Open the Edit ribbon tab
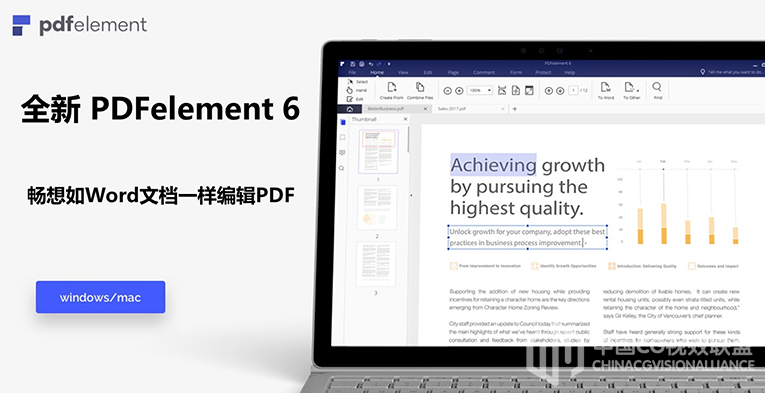This screenshot has height=393, width=766. coord(428,72)
